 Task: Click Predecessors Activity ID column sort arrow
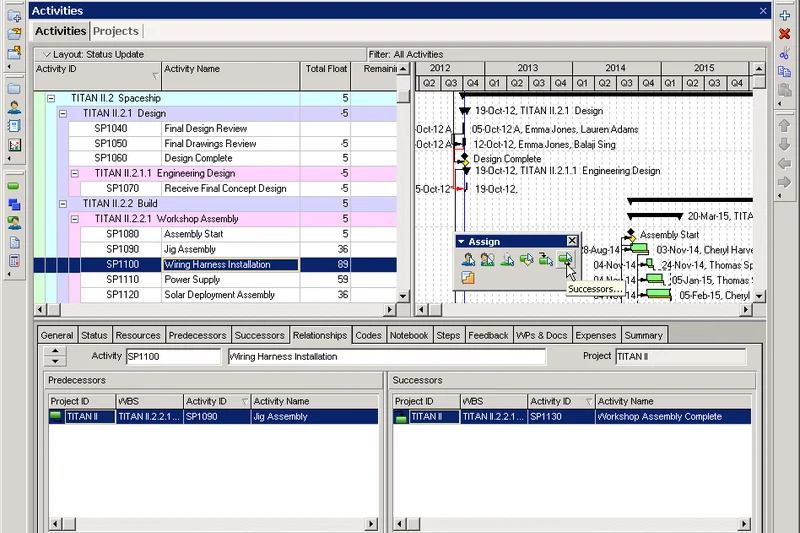point(244,401)
